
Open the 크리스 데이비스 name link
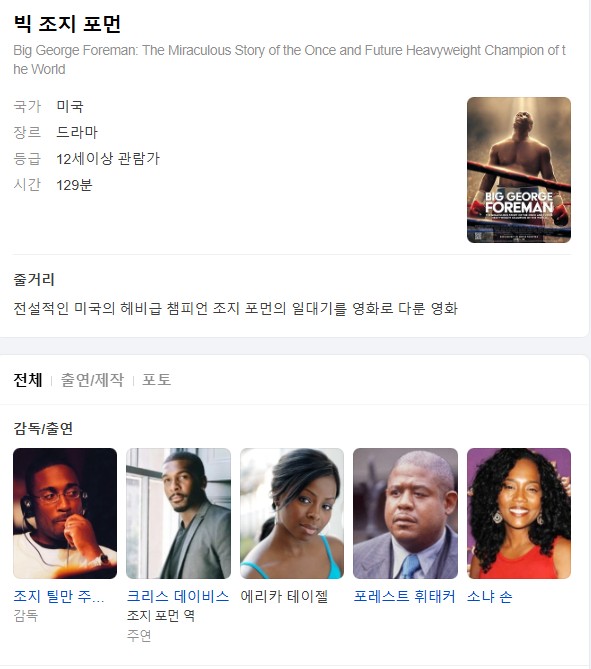tap(178, 596)
